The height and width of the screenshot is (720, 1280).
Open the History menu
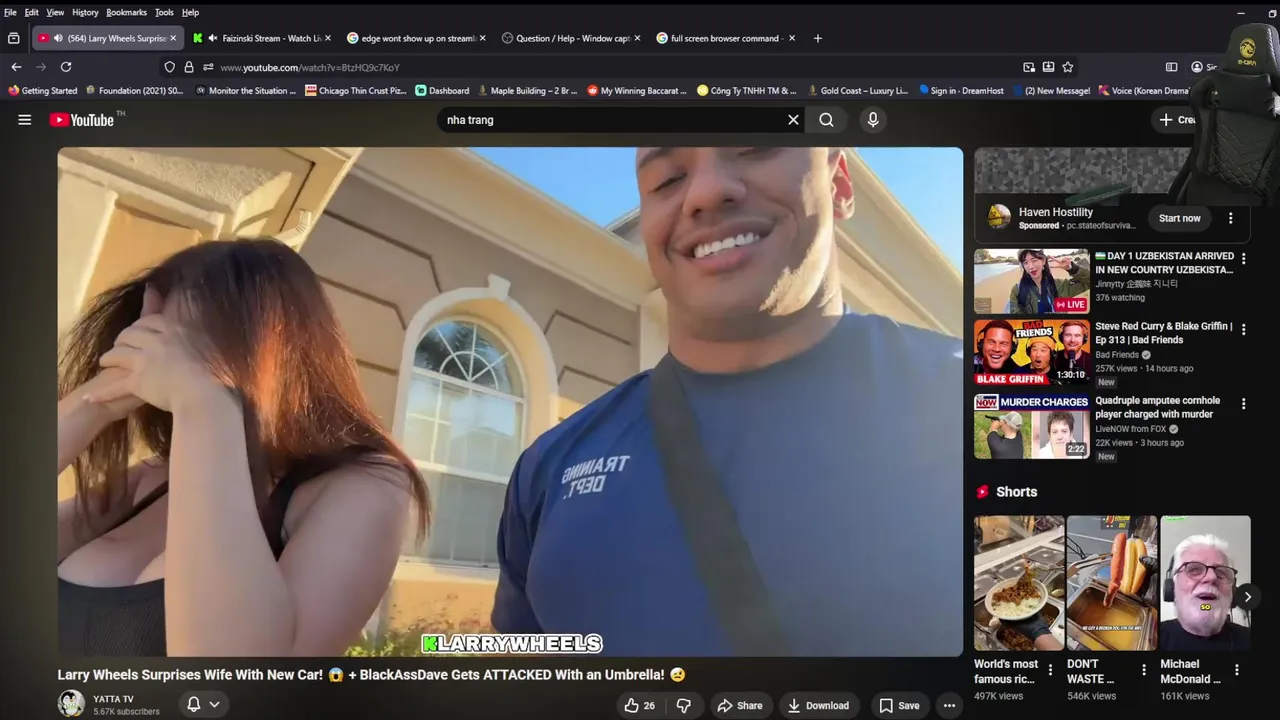click(x=85, y=12)
